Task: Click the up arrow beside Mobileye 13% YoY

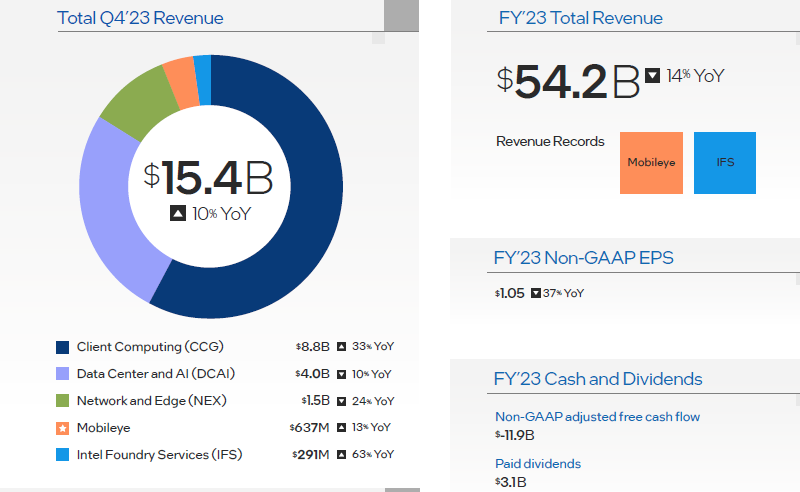Action: (341, 428)
